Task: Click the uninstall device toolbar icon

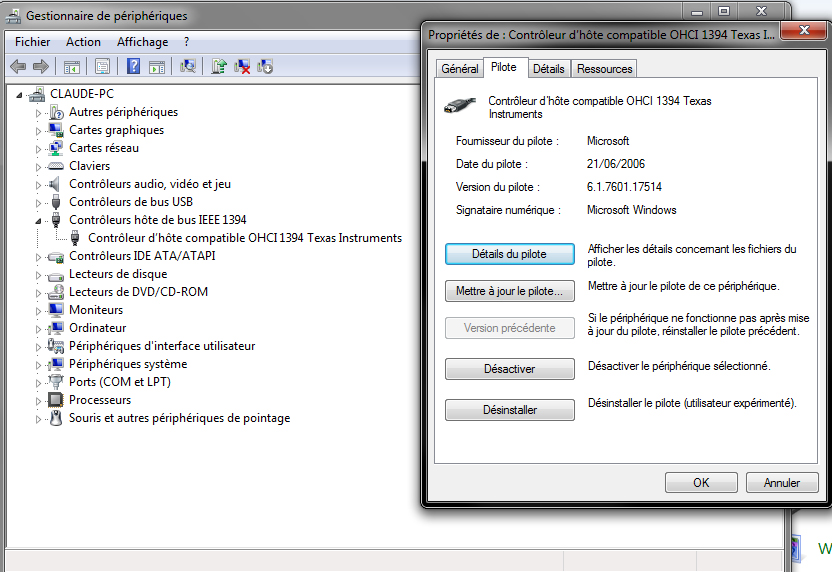Action: tap(242, 67)
